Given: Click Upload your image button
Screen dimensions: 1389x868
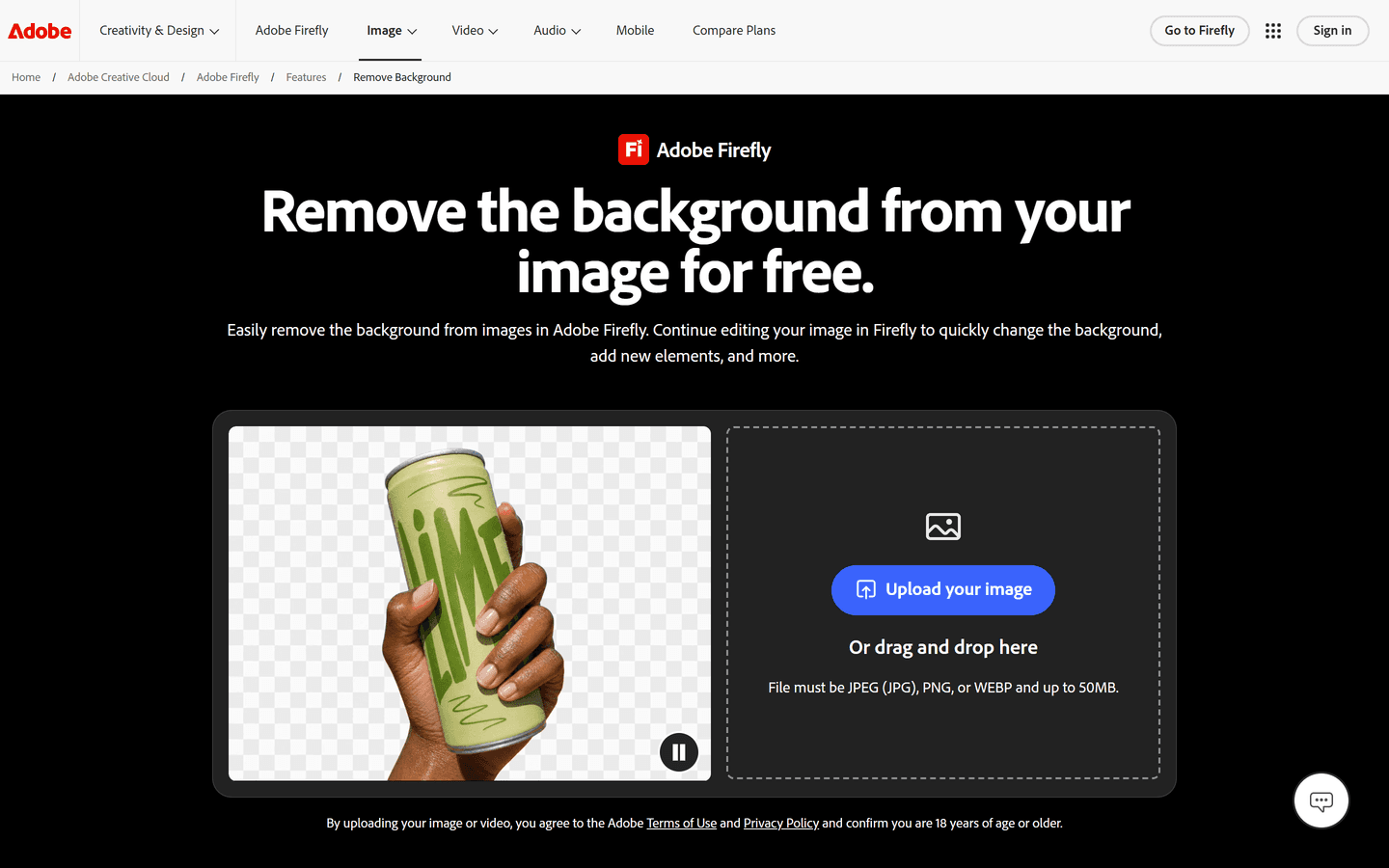Looking at the screenshot, I should [x=943, y=590].
